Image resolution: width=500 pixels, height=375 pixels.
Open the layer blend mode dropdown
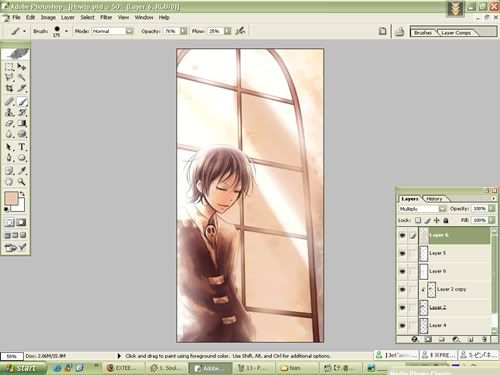pyautogui.click(x=442, y=209)
